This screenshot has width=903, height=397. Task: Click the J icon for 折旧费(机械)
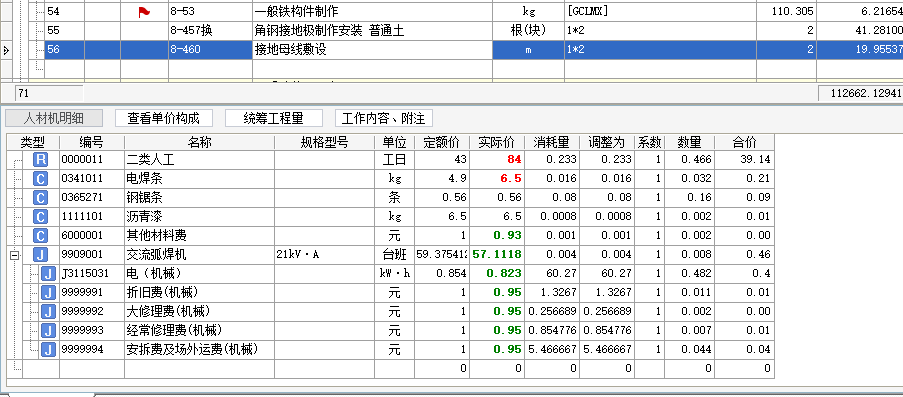click(48, 292)
